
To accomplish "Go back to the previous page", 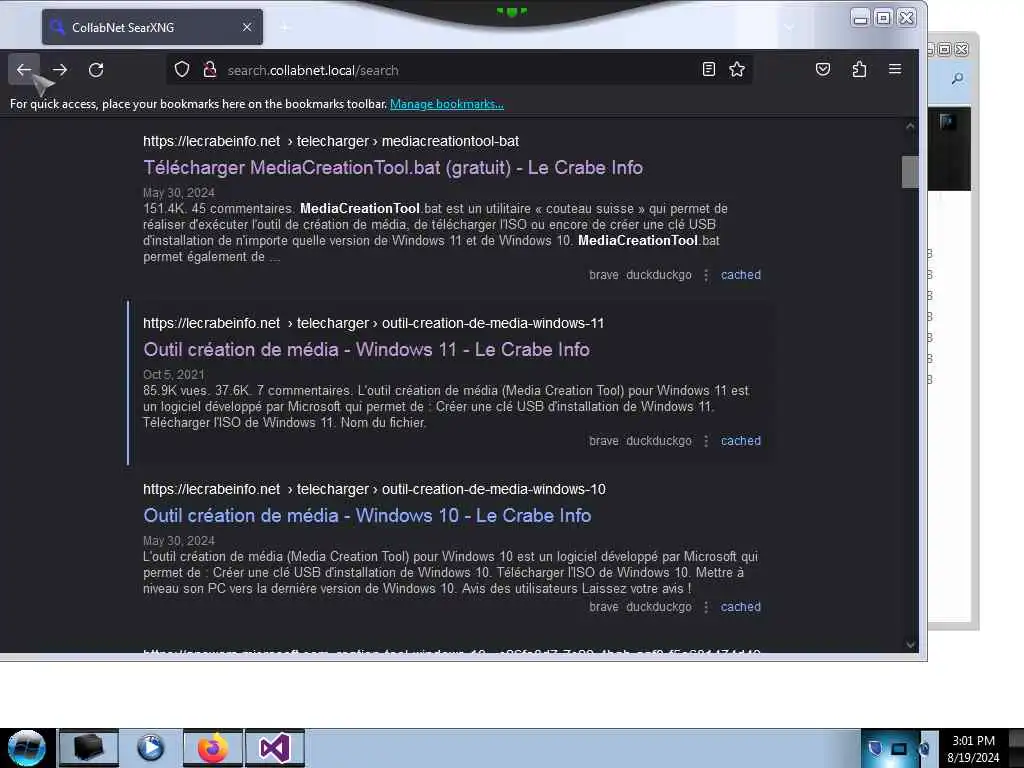I will (x=24, y=70).
